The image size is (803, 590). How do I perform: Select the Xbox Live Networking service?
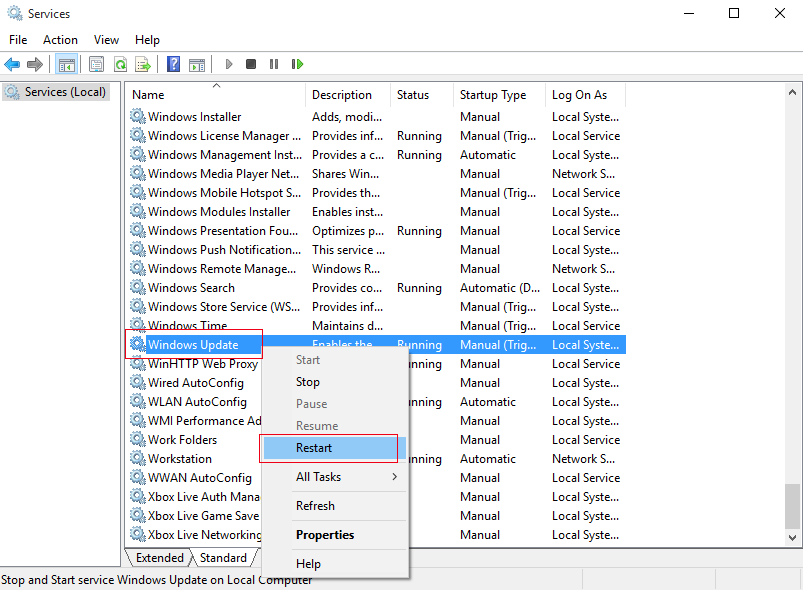(205, 534)
